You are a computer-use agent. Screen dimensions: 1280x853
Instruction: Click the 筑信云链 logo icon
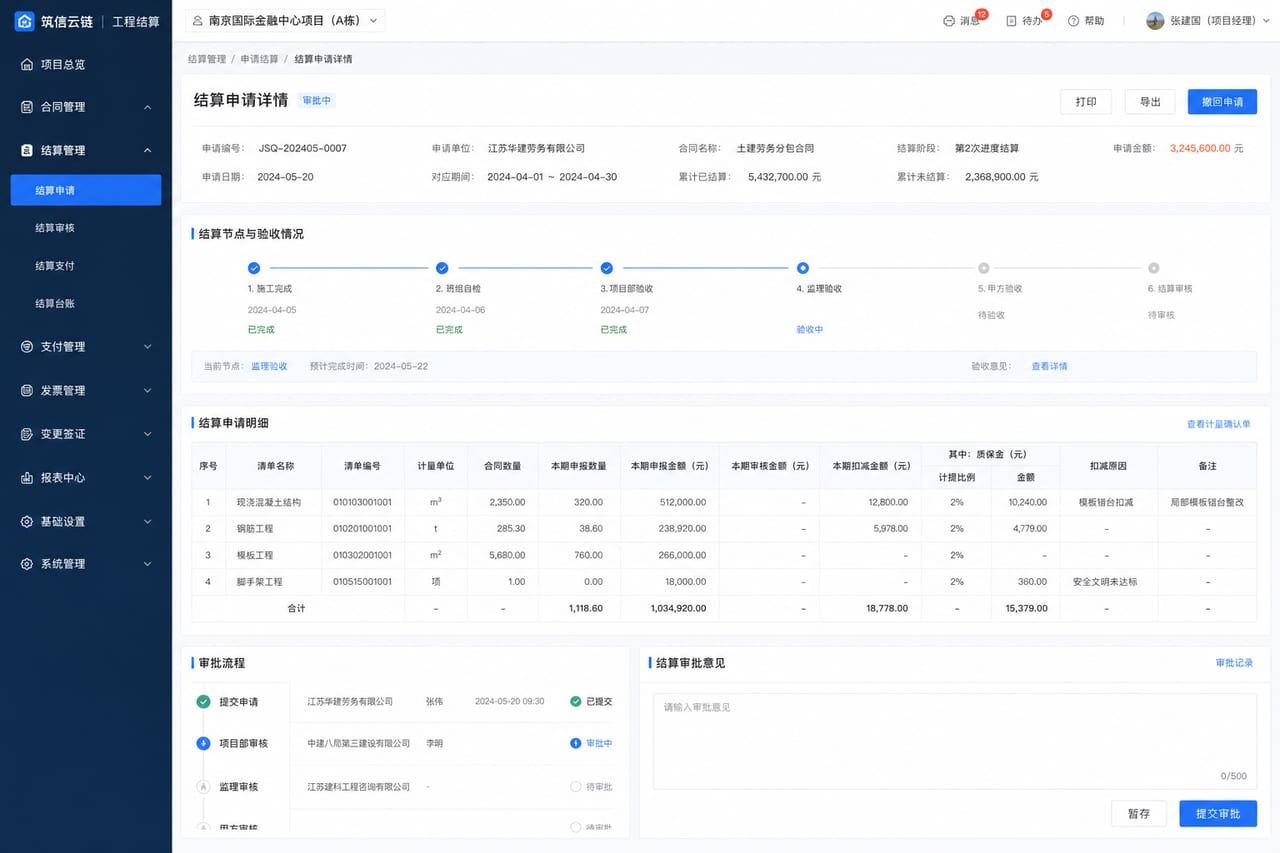[x=25, y=21]
